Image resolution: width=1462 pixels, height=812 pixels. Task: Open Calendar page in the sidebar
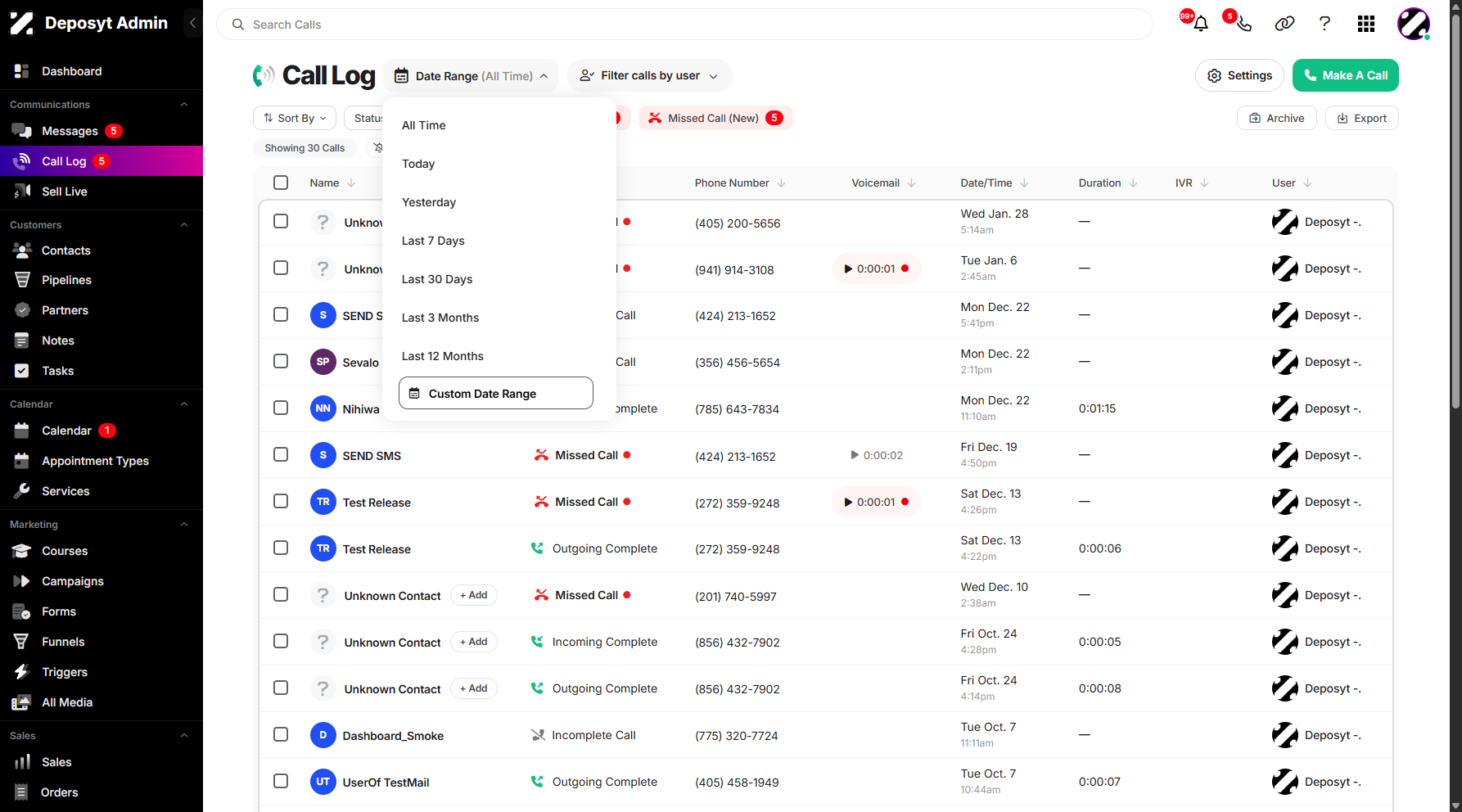[x=66, y=431]
